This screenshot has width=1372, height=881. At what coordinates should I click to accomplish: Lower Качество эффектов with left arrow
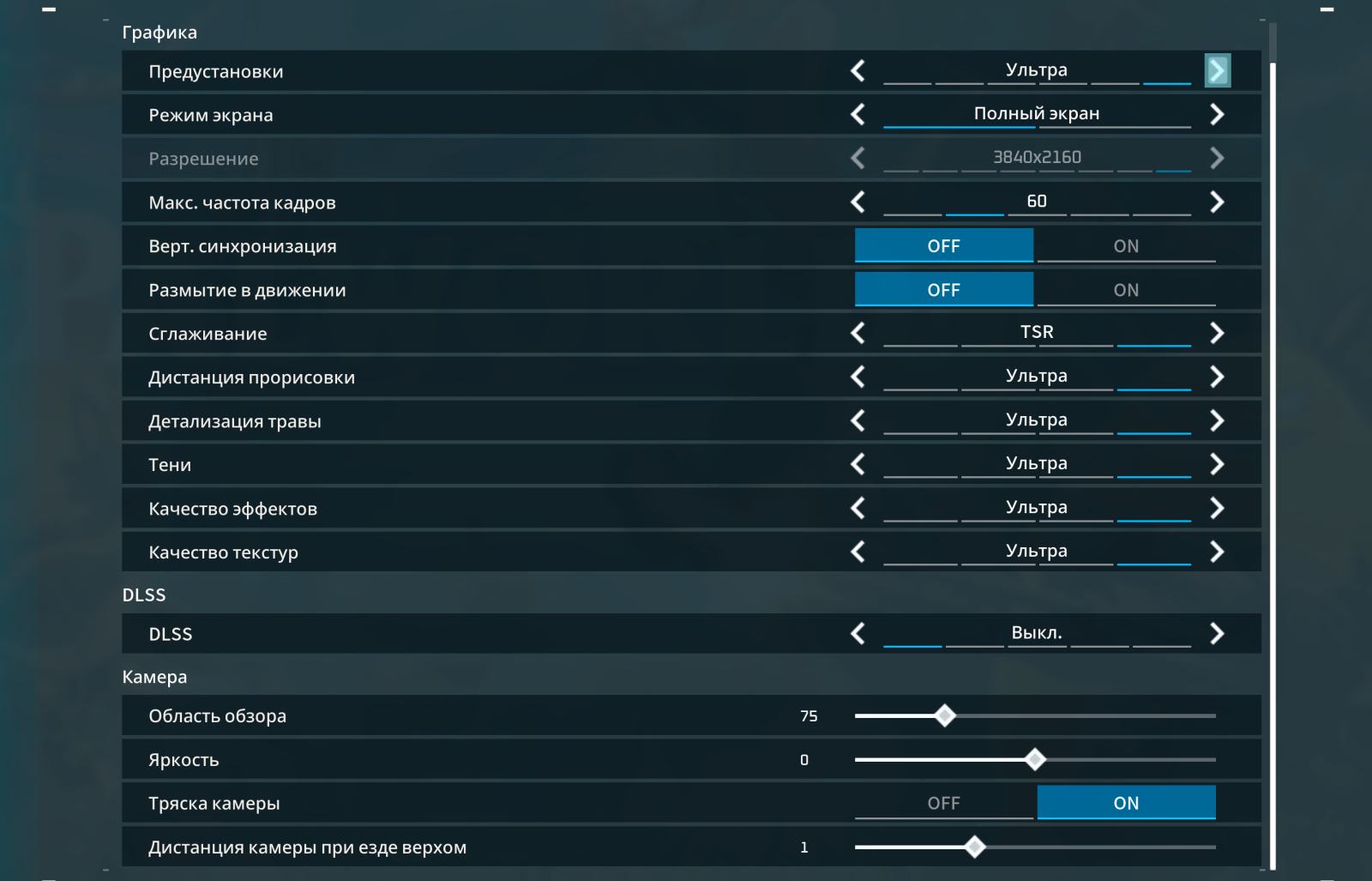(857, 508)
